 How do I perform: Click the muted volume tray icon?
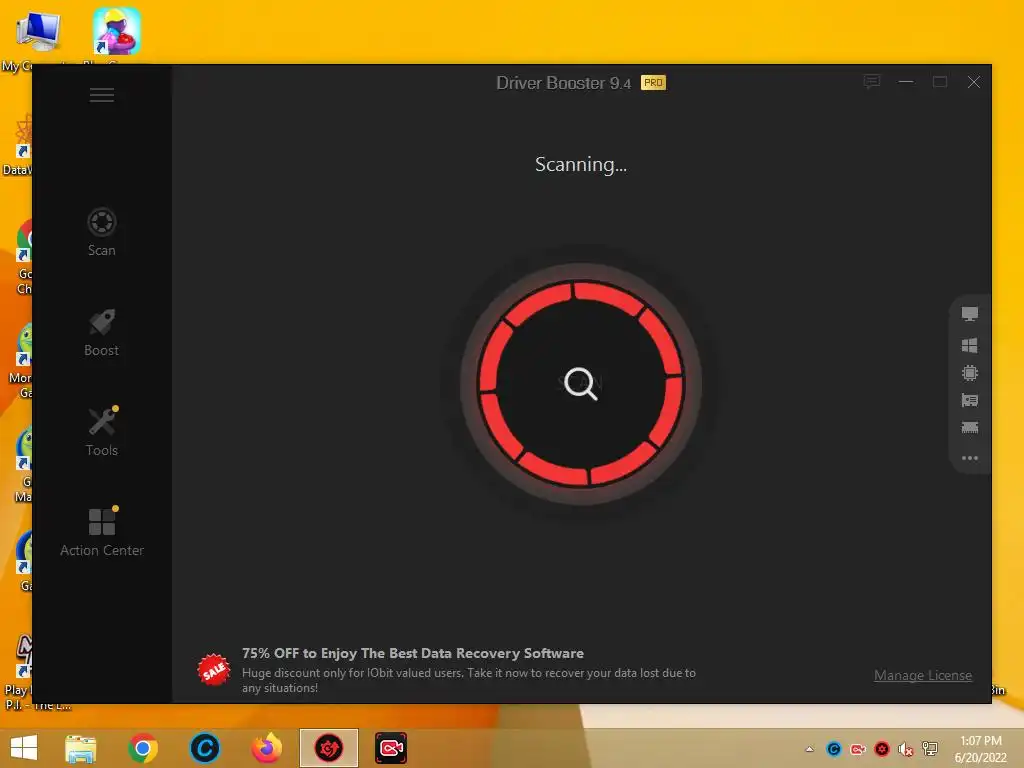(x=906, y=749)
